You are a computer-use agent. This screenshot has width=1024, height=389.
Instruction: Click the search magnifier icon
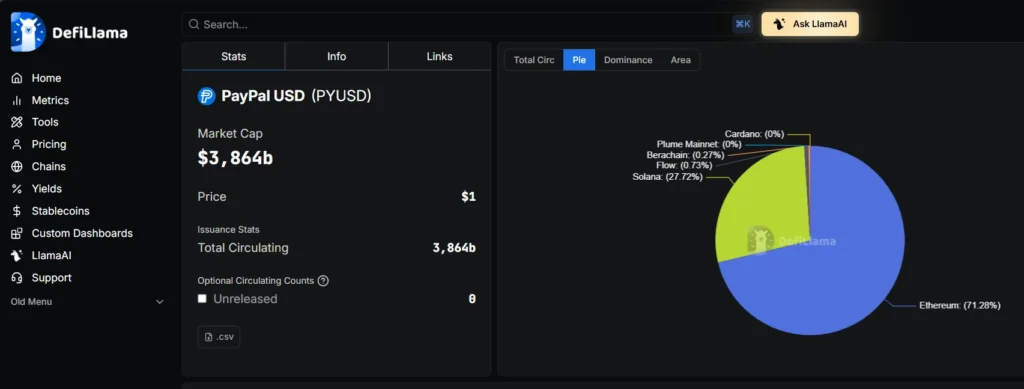pyautogui.click(x=193, y=24)
